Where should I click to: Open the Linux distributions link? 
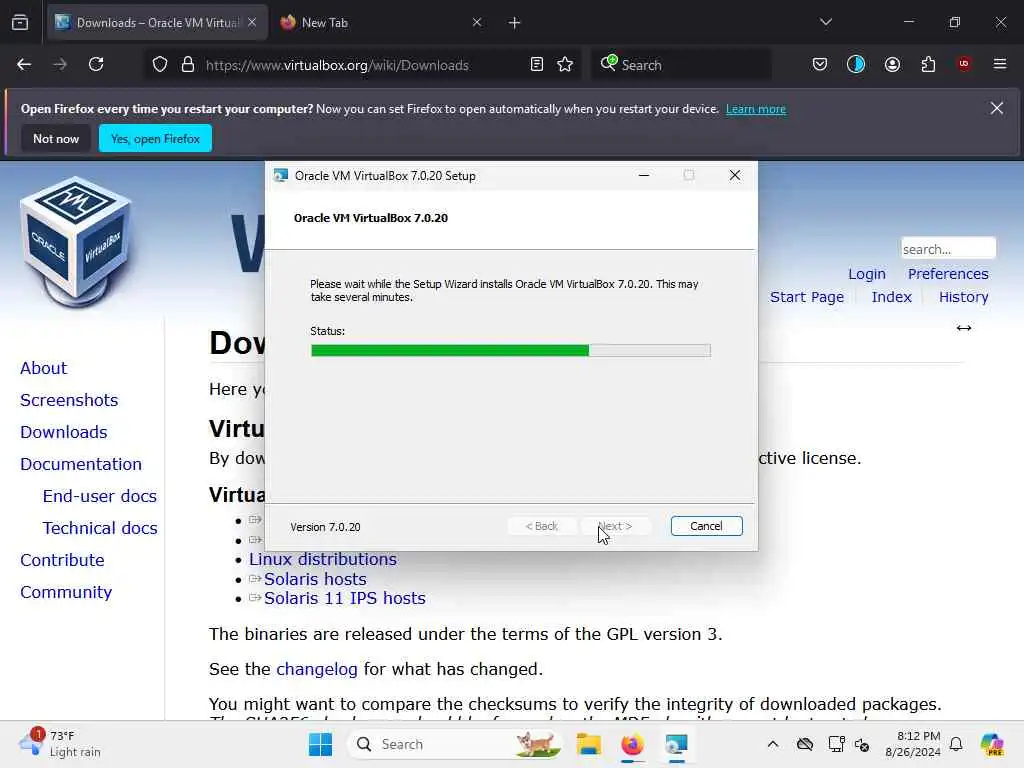click(x=323, y=559)
